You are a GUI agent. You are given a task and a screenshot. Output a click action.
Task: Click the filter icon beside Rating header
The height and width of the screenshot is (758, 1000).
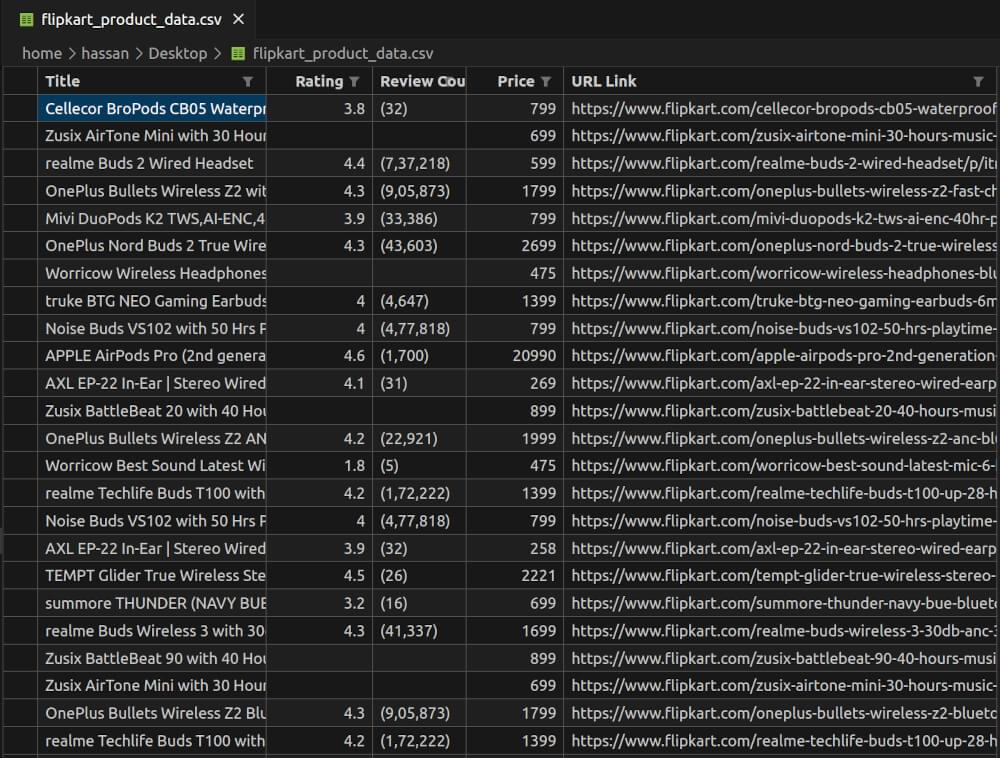pos(357,81)
